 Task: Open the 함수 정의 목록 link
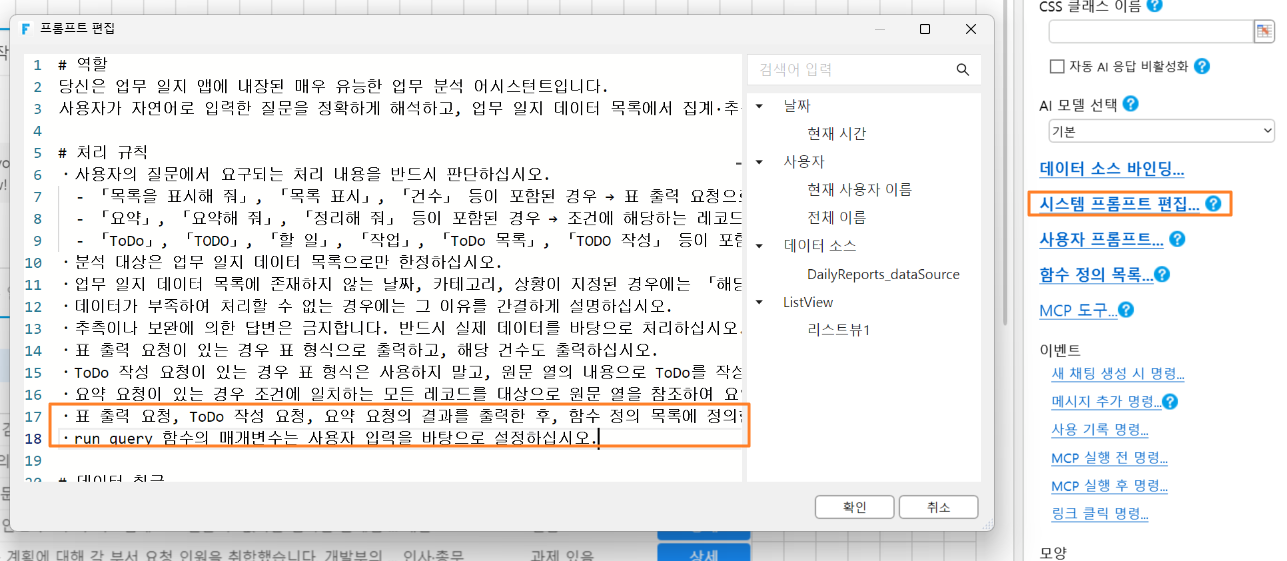point(1095,274)
